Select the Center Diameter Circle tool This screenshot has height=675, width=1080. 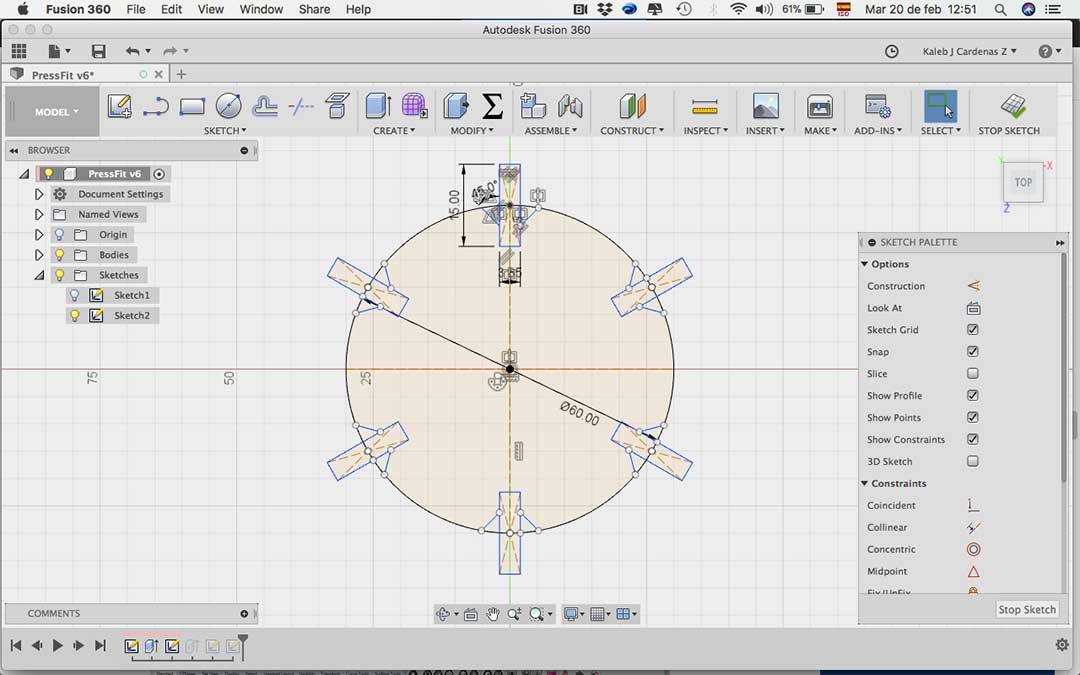[228, 106]
